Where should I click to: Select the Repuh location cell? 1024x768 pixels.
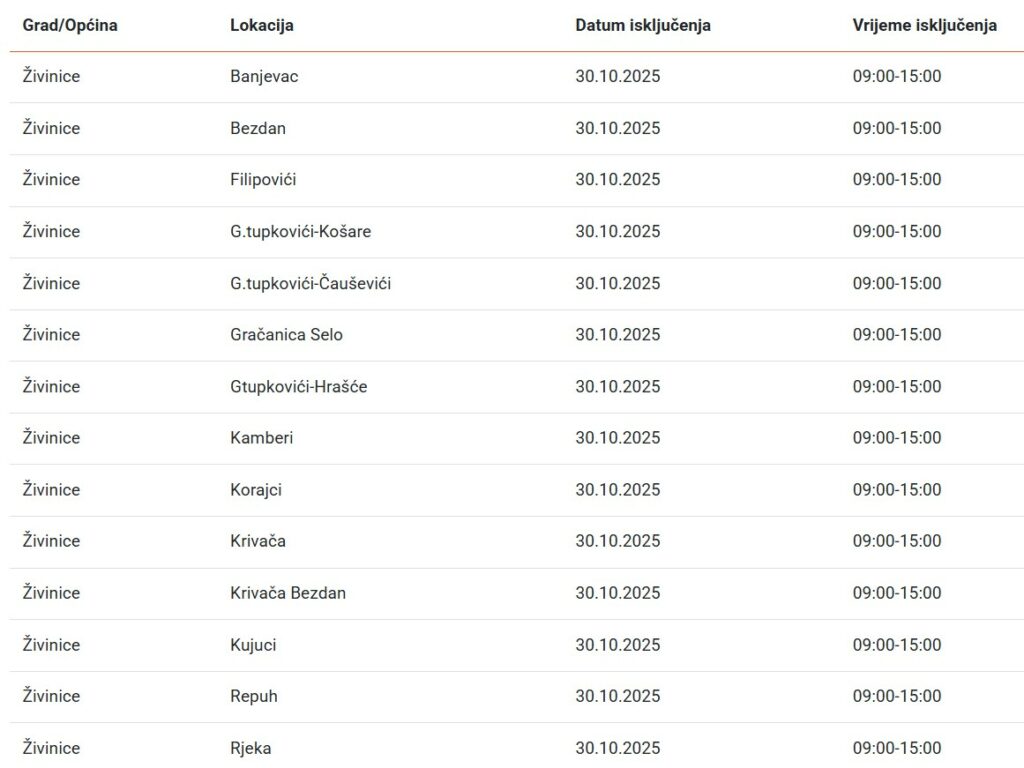254,697
